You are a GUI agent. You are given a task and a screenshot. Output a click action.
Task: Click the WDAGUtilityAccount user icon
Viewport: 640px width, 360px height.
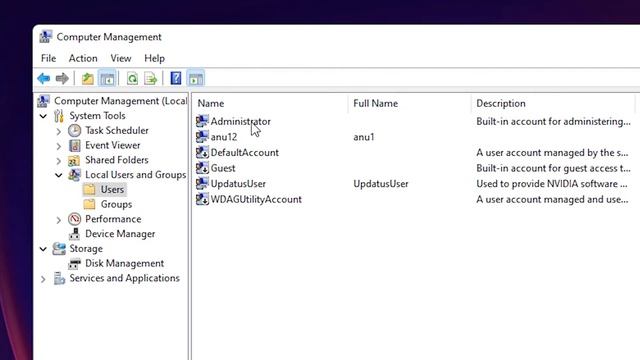coord(202,199)
